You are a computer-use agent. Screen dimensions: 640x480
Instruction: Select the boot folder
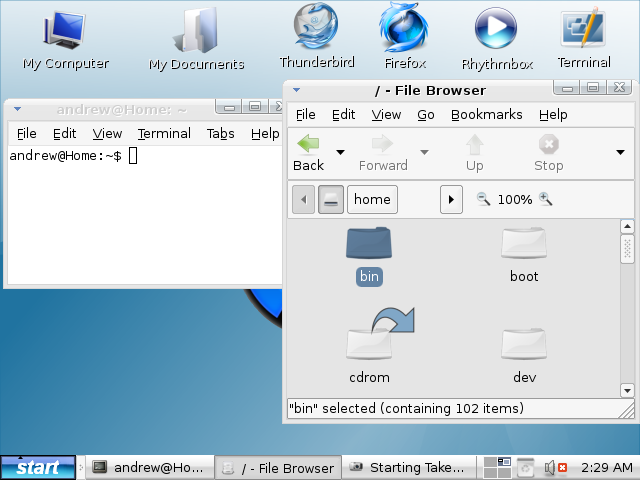point(524,256)
